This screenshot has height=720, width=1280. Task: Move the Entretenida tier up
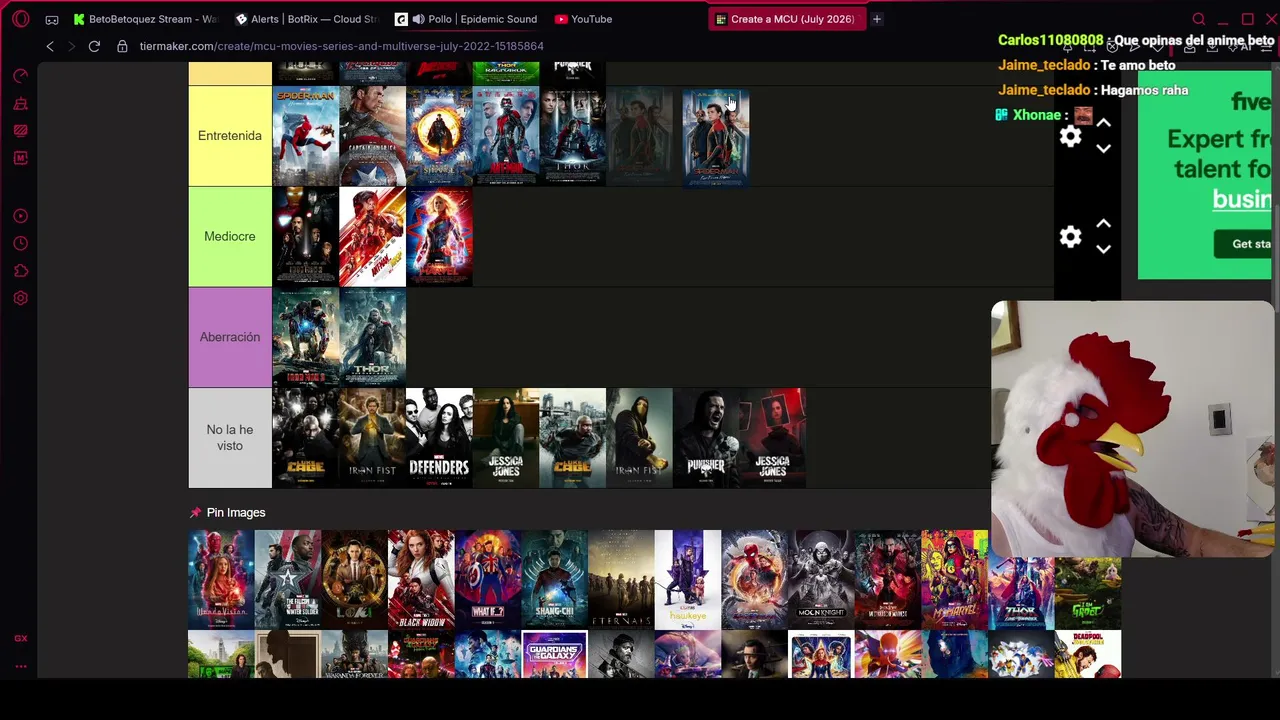click(x=1103, y=123)
